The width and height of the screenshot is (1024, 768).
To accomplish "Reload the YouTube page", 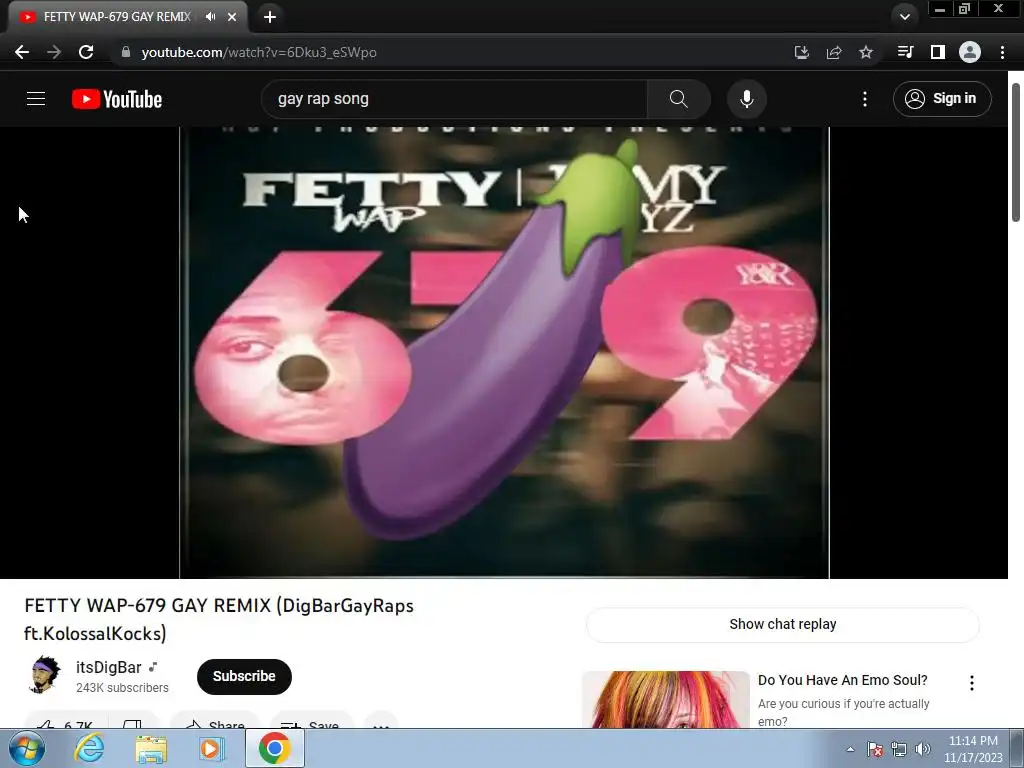I will pos(86,52).
